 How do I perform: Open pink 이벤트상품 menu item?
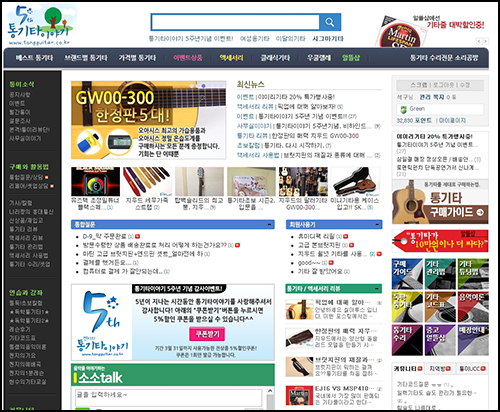(188, 58)
